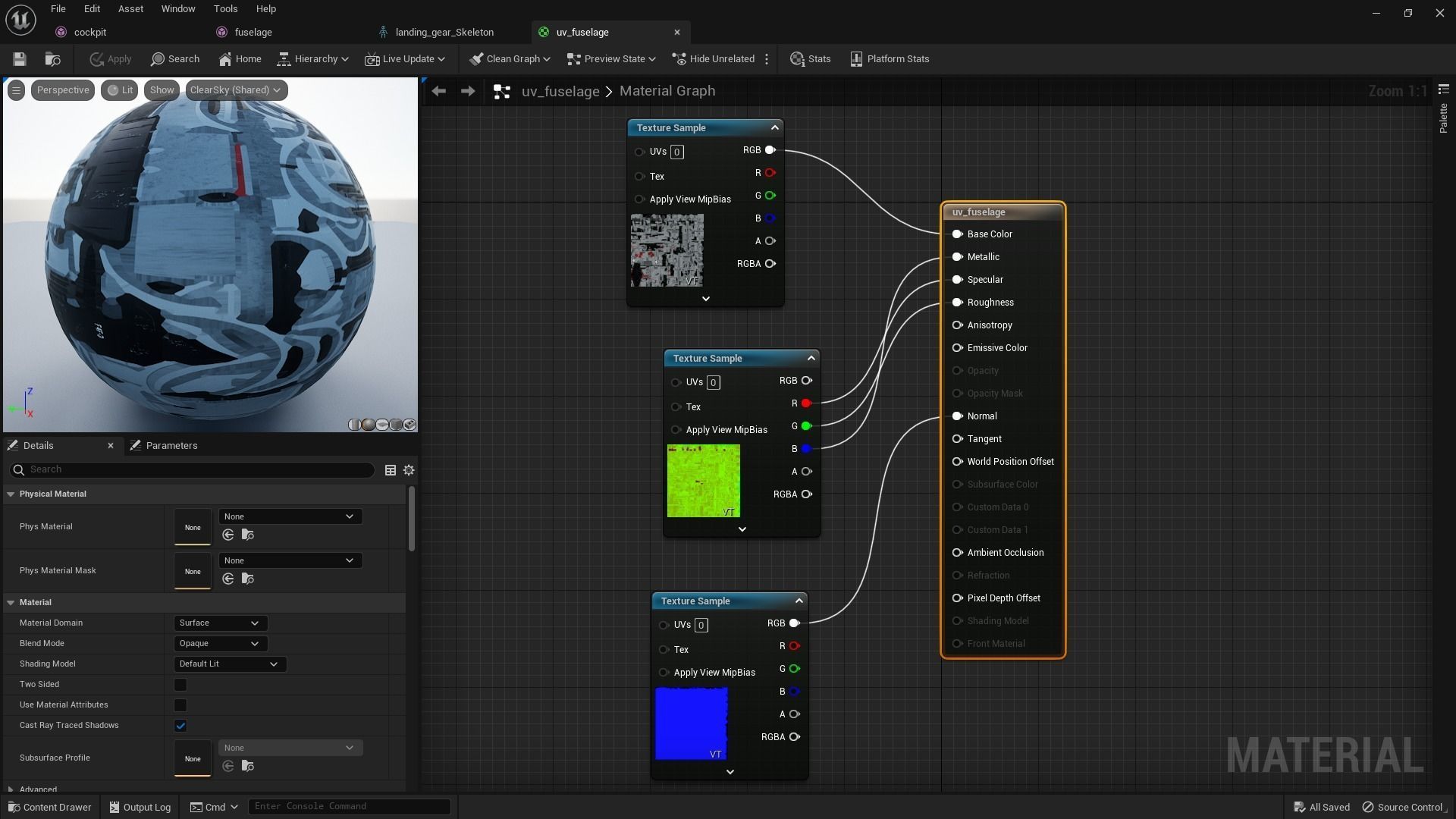Open the Blend Mode dropdown
The width and height of the screenshot is (1456, 819).
[220, 644]
